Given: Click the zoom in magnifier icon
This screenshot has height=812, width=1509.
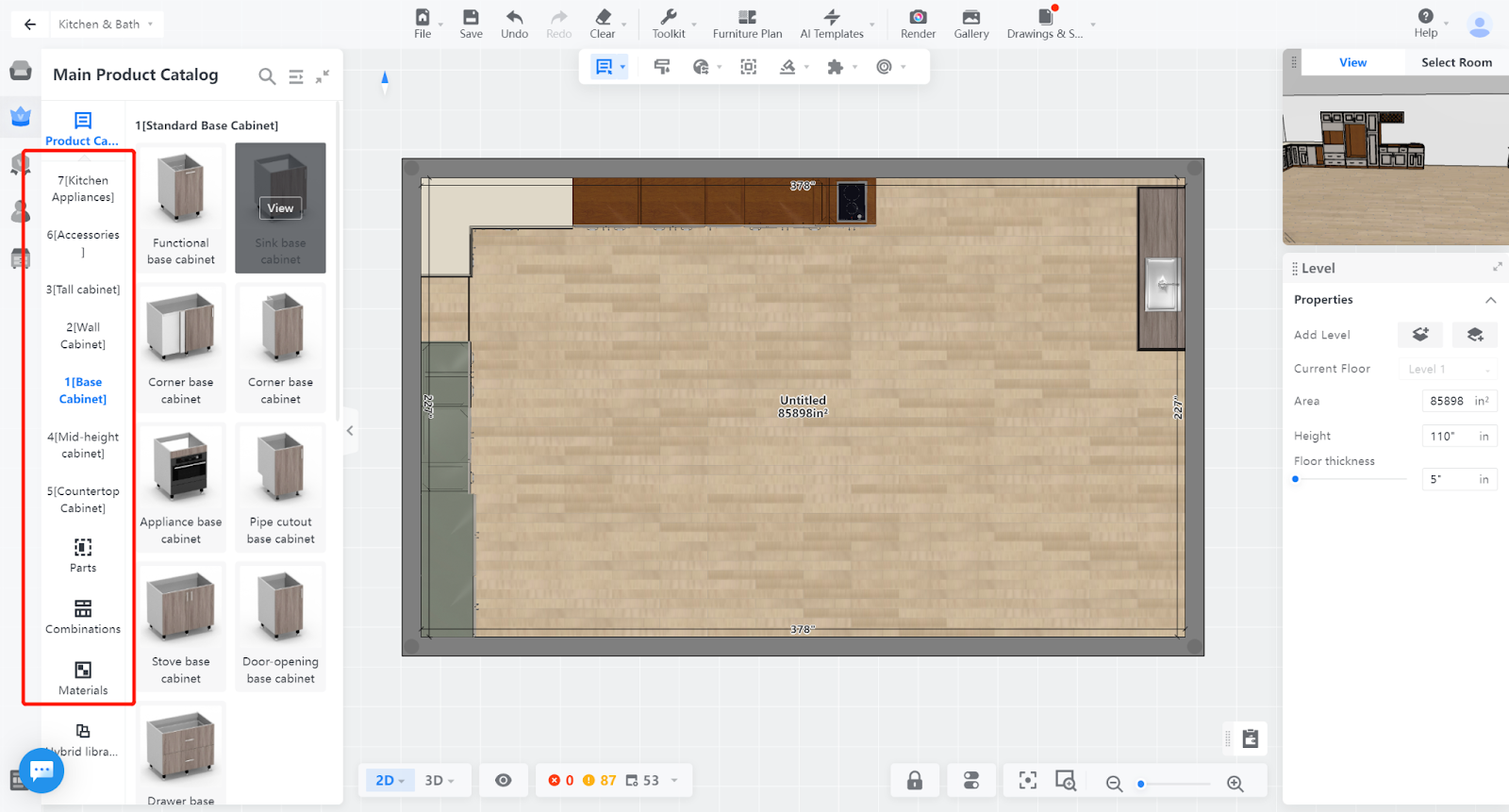Looking at the screenshot, I should pos(1235,784).
